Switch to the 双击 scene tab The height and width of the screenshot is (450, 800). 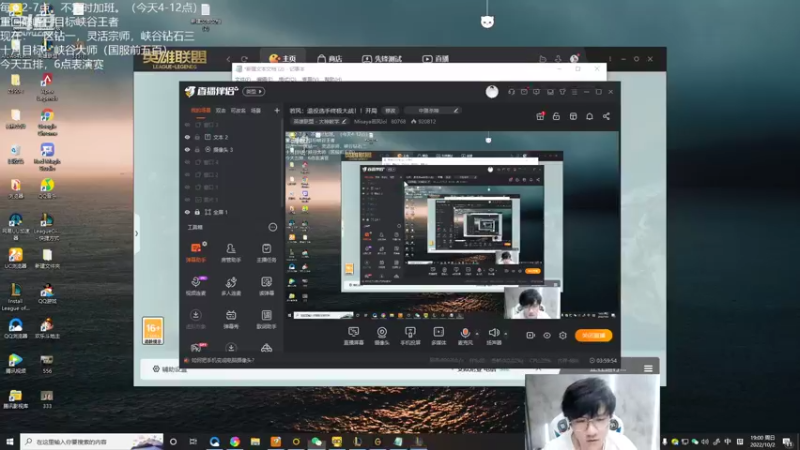220,110
